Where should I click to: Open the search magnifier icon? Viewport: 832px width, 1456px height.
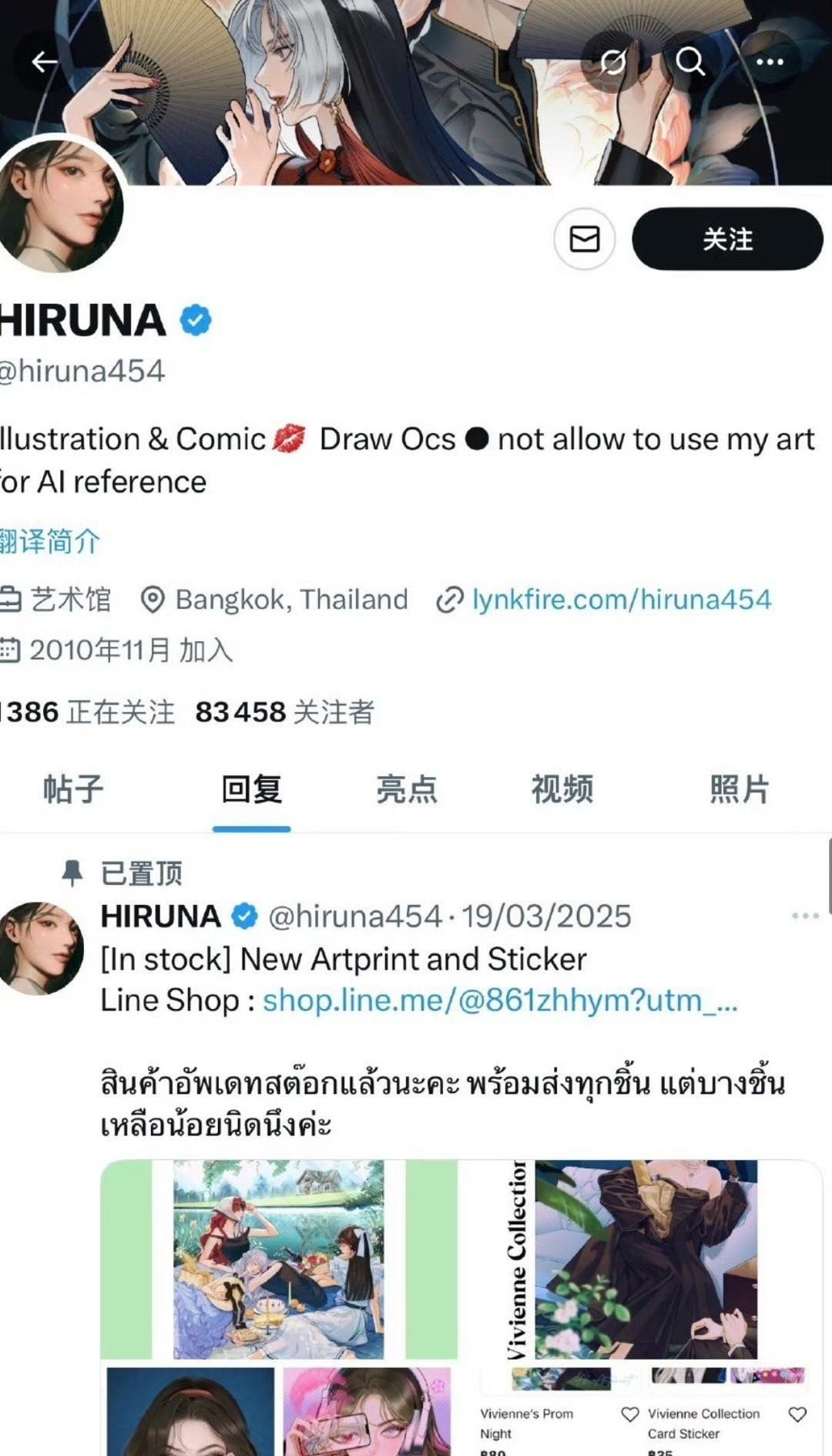pos(690,61)
